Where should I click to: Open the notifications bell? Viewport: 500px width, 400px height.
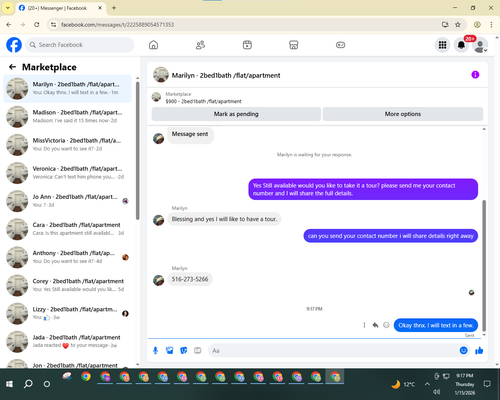(461, 45)
